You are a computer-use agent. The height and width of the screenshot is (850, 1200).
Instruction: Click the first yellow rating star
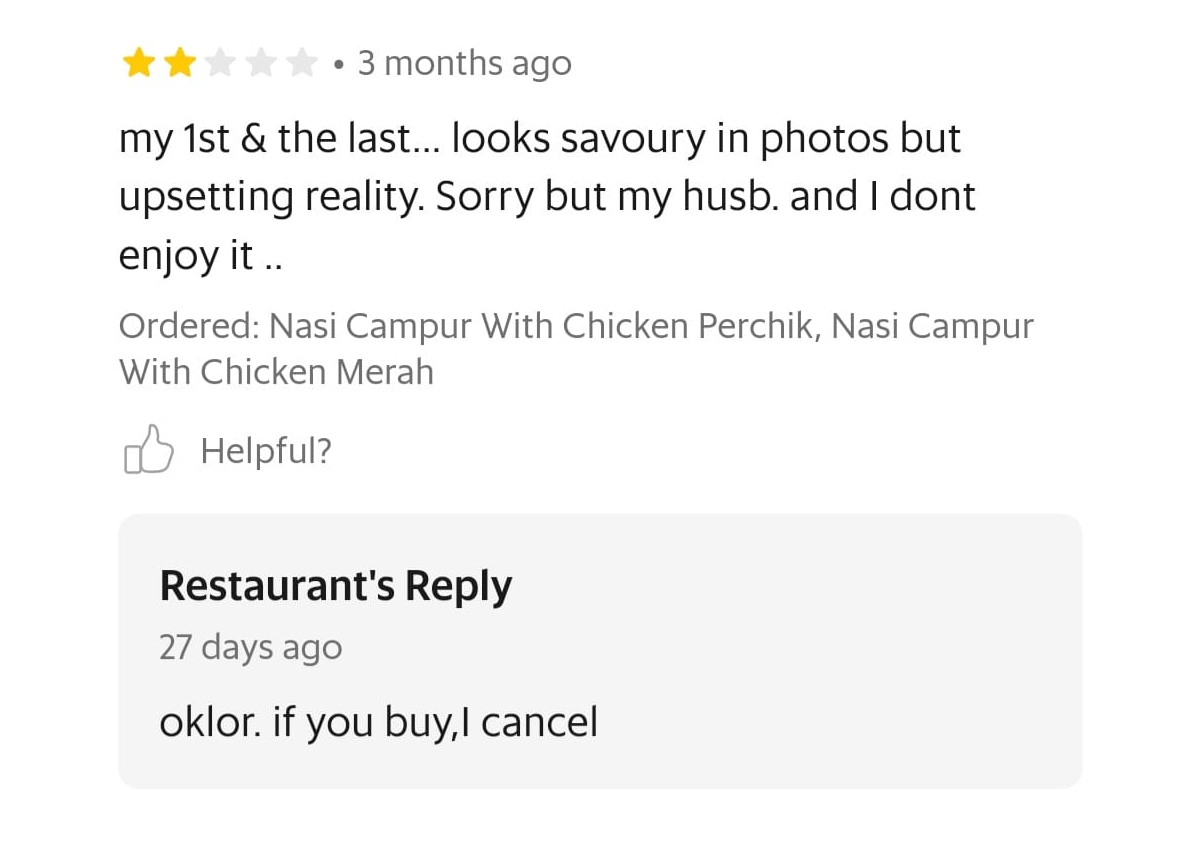pyautogui.click(x=137, y=65)
